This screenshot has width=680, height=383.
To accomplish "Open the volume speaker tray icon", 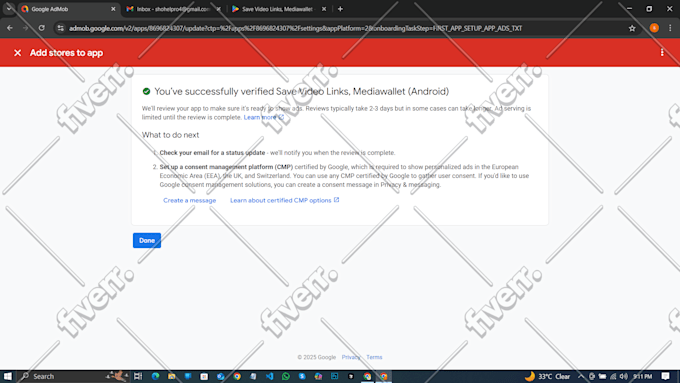I will coord(624,376).
